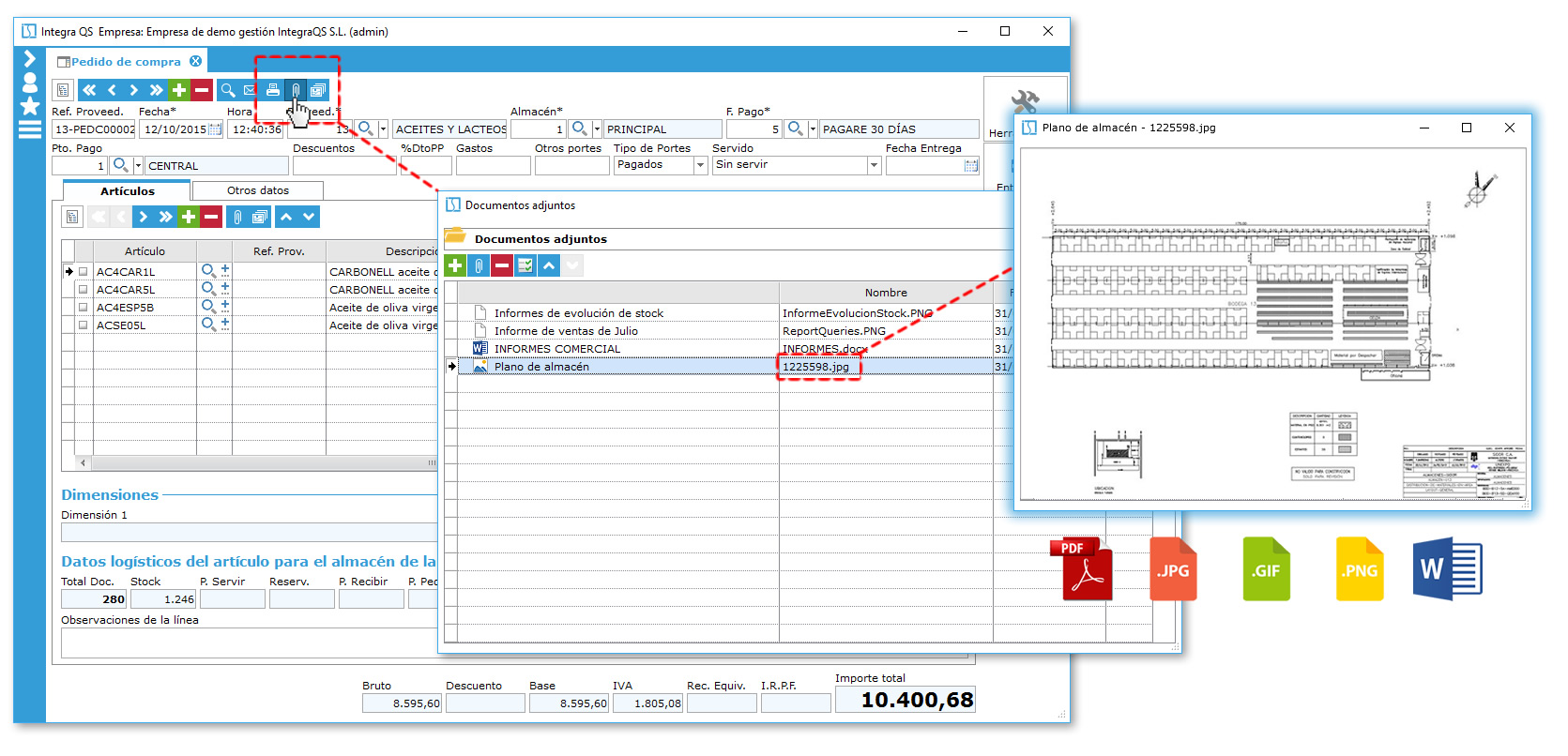Remove attached document with red minus button
This screenshot has height=756, width=1568.
coord(502,265)
